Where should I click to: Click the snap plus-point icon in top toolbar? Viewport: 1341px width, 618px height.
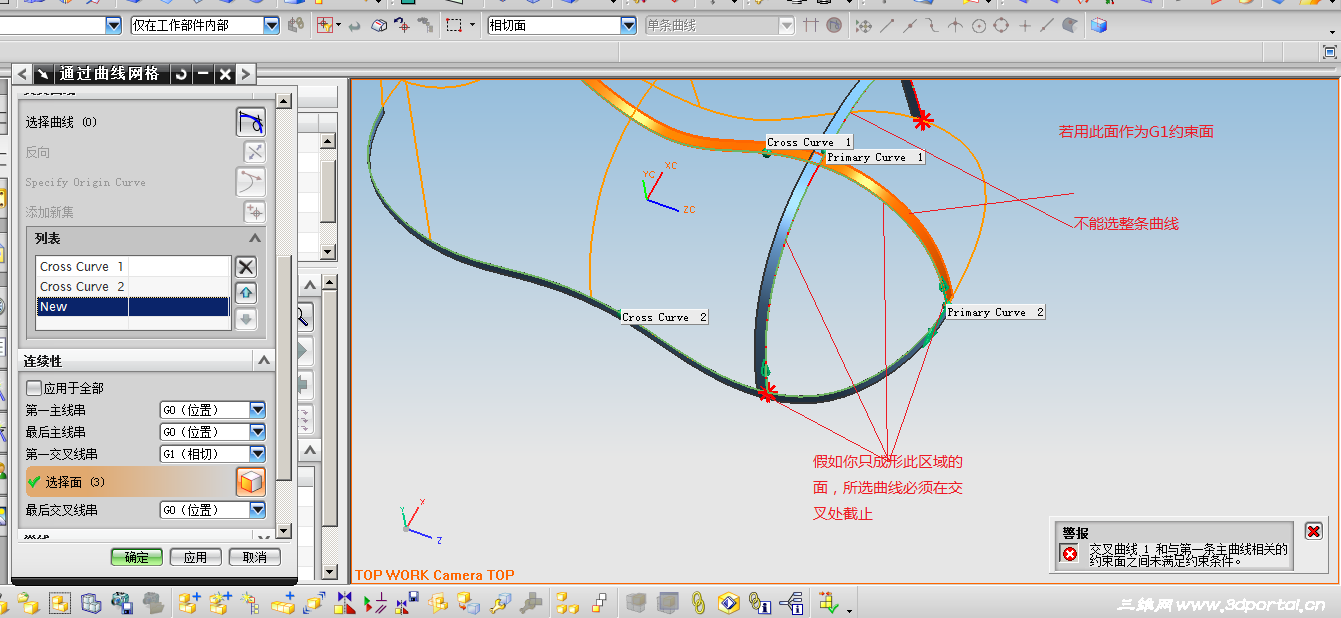(x=1025, y=26)
